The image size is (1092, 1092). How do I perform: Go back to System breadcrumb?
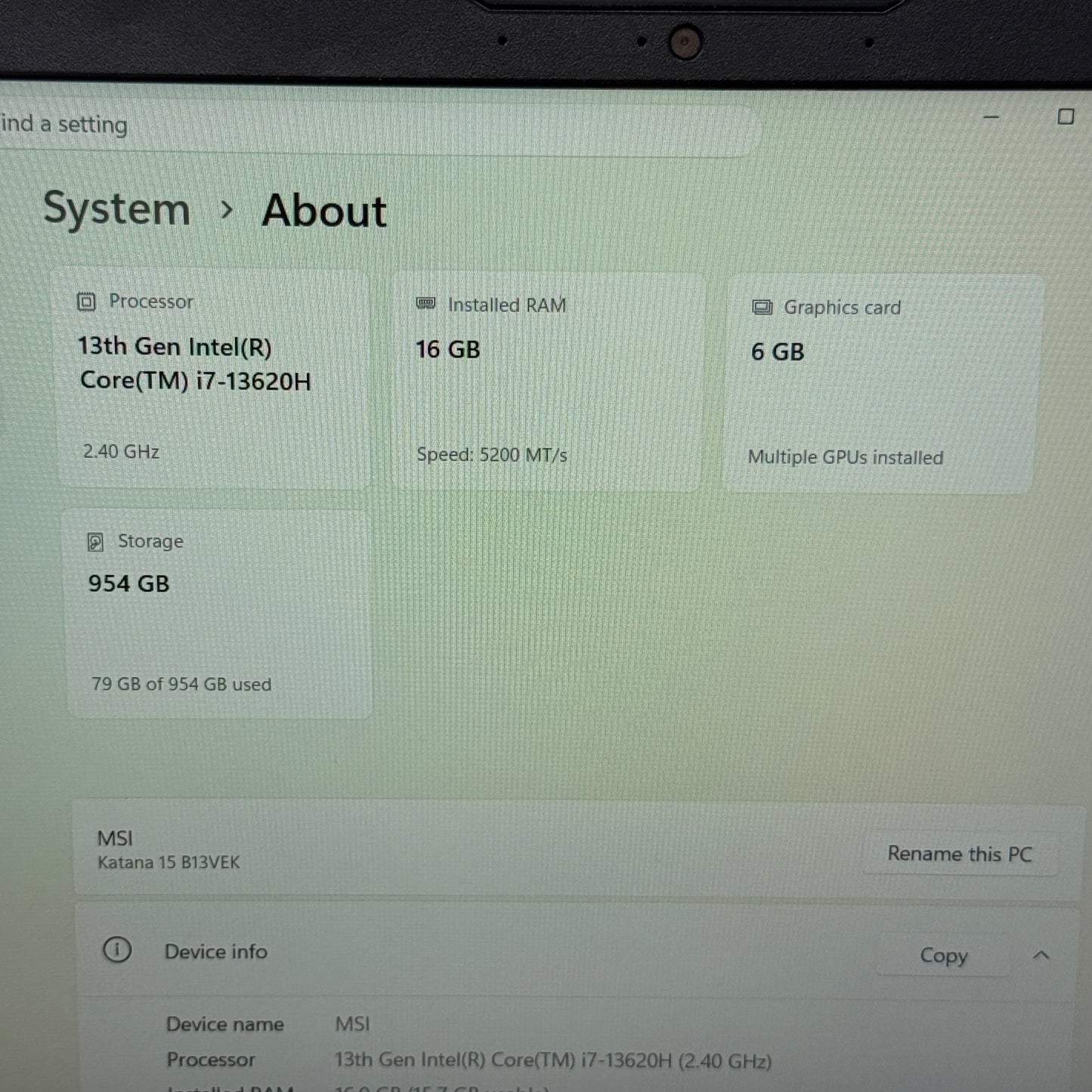pyautogui.click(x=117, y=209)
